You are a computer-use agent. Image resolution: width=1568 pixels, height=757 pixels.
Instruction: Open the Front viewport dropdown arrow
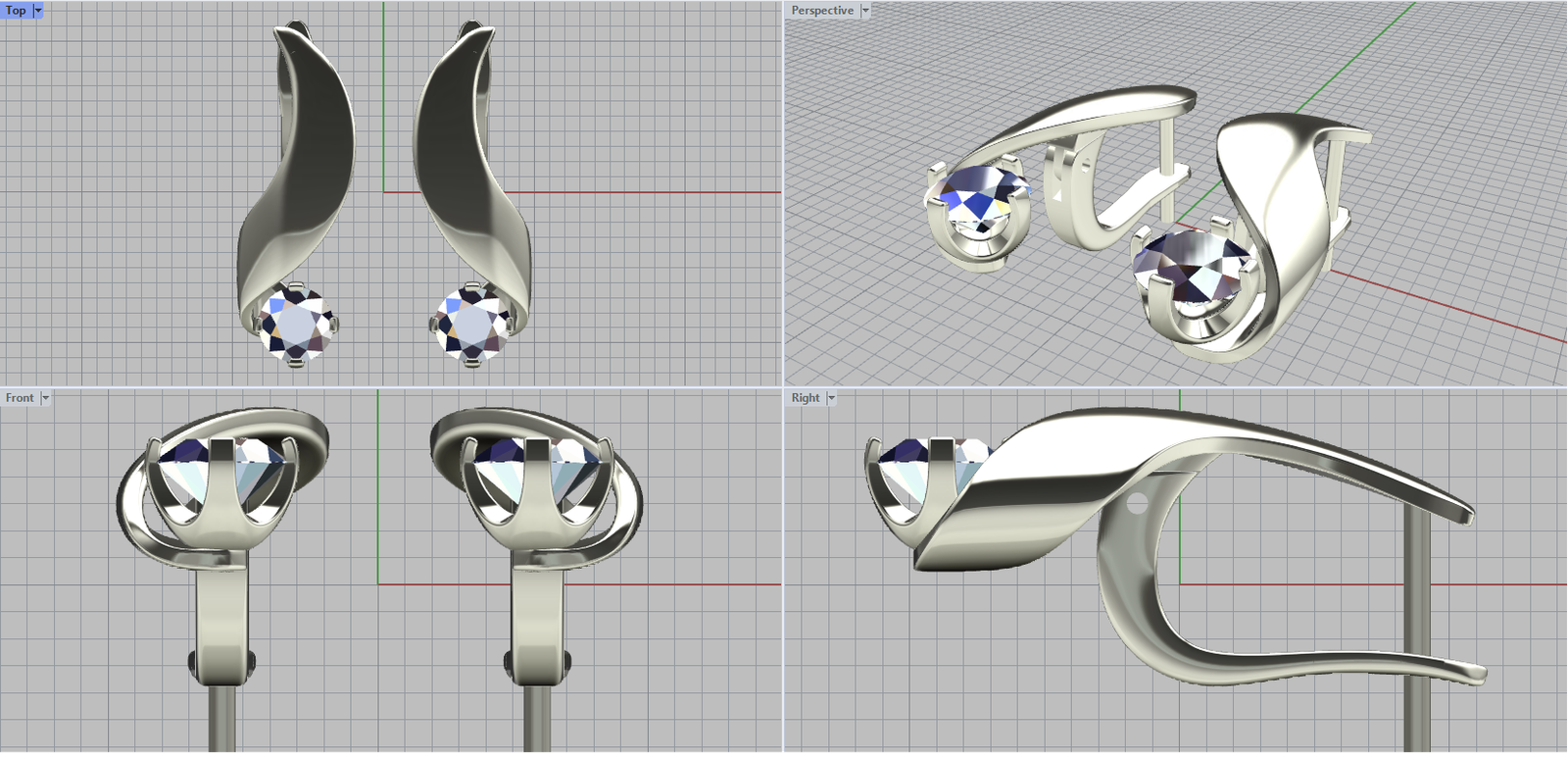click(x=45, y=397)
